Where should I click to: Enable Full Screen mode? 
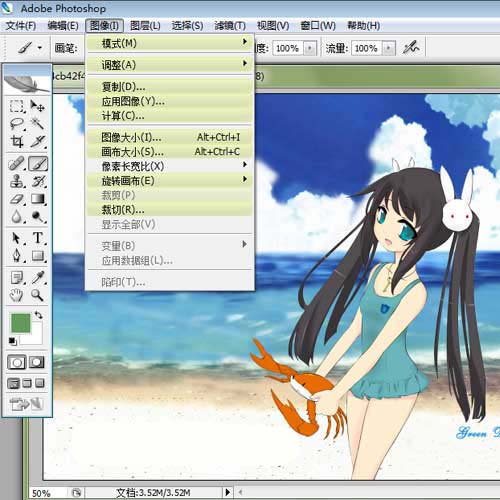pyautogui.click(x=40, y=383)
